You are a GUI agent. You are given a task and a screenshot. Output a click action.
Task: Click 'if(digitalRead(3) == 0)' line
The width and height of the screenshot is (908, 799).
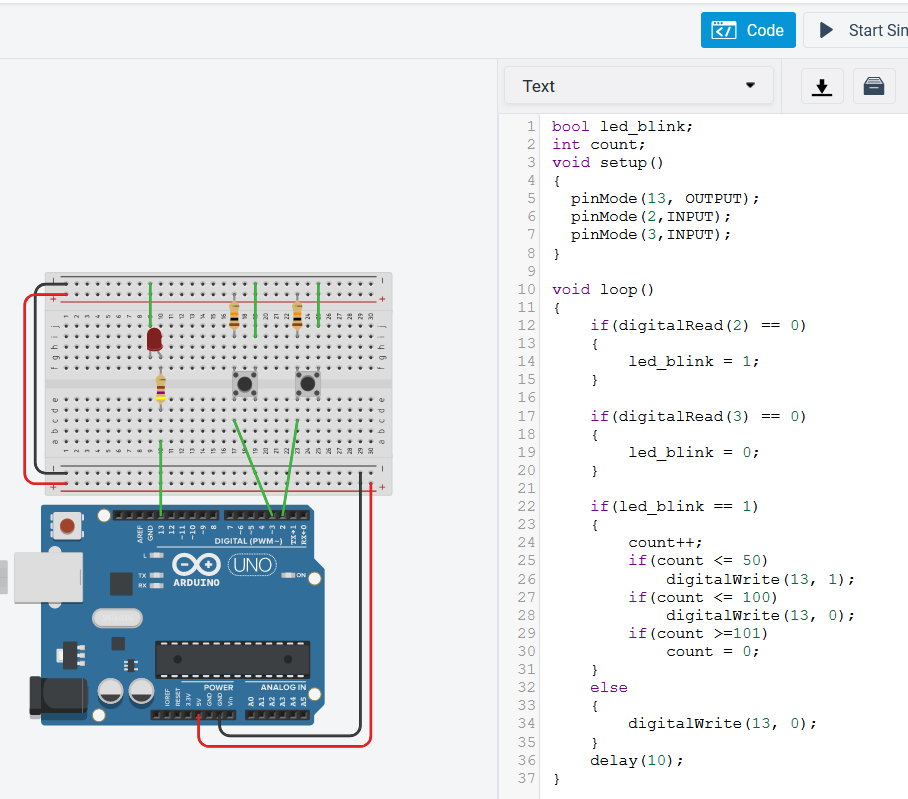point(698,416)
